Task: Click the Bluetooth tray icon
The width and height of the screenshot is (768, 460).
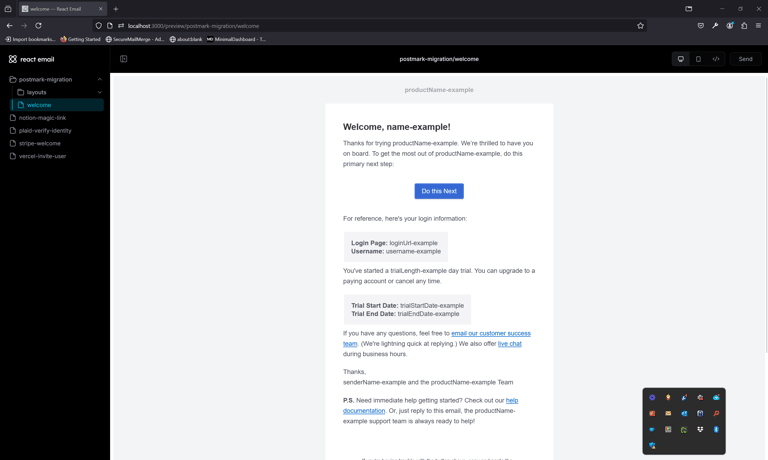Action: pos(716,429)
